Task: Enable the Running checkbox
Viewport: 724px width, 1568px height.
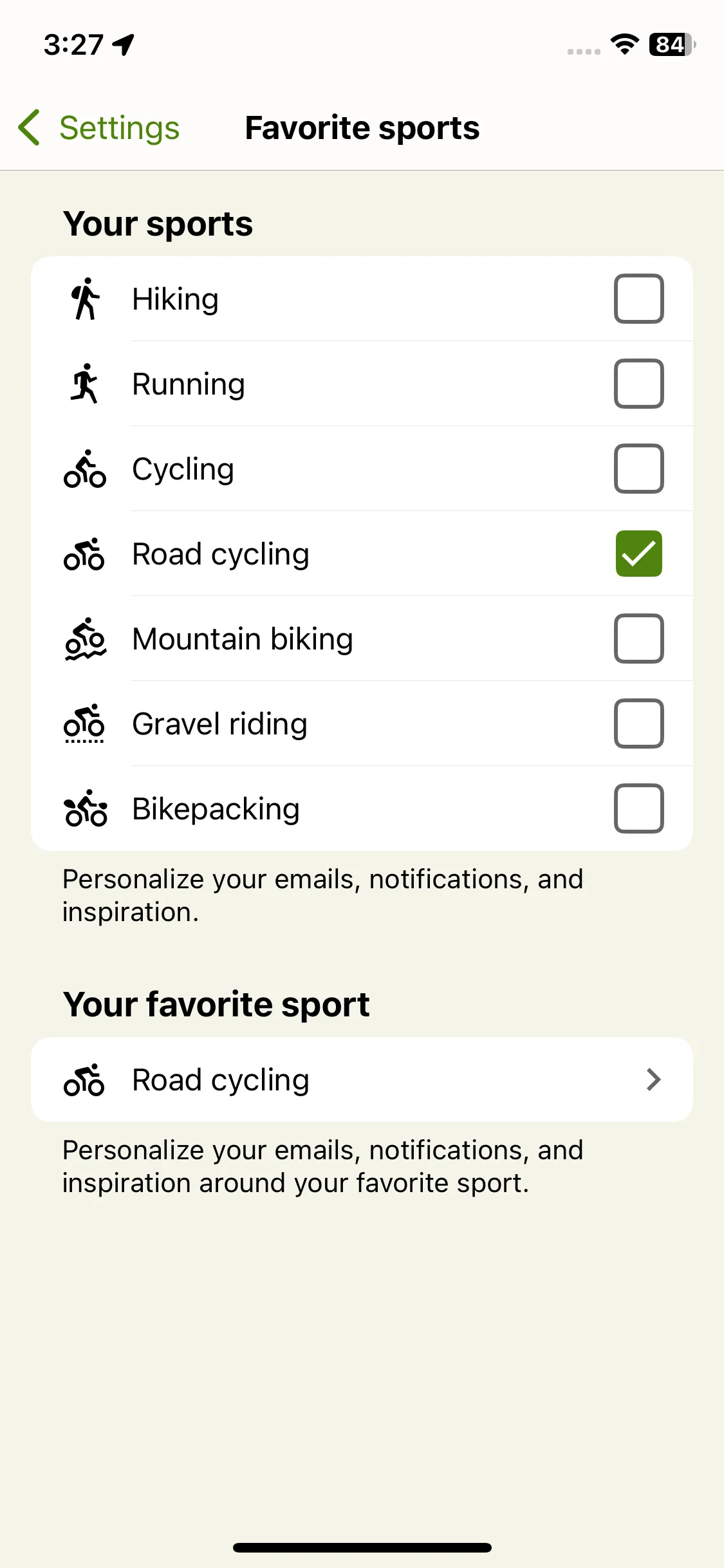Action: point(638,384)
